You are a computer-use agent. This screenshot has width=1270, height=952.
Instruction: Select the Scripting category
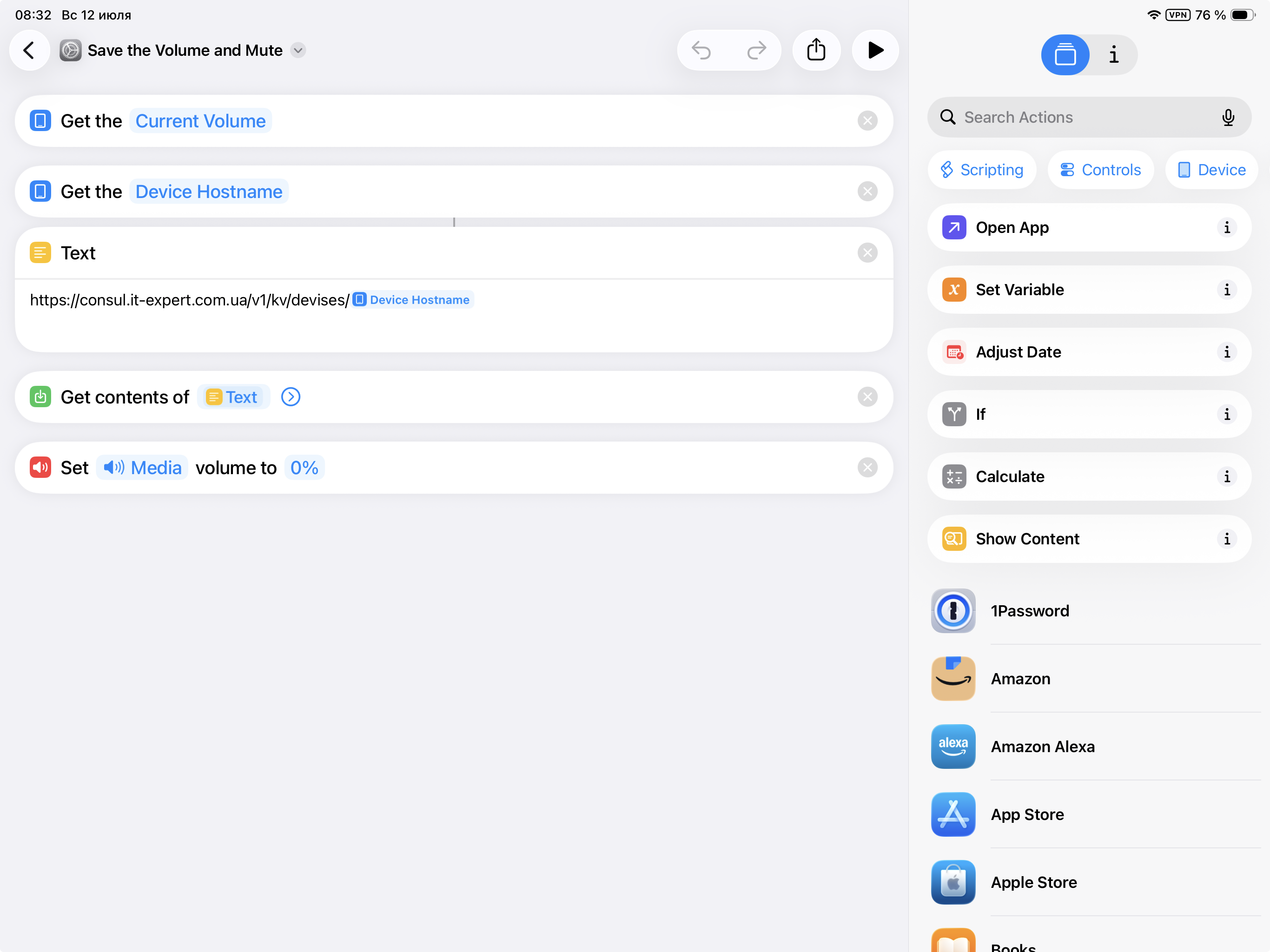982,170
